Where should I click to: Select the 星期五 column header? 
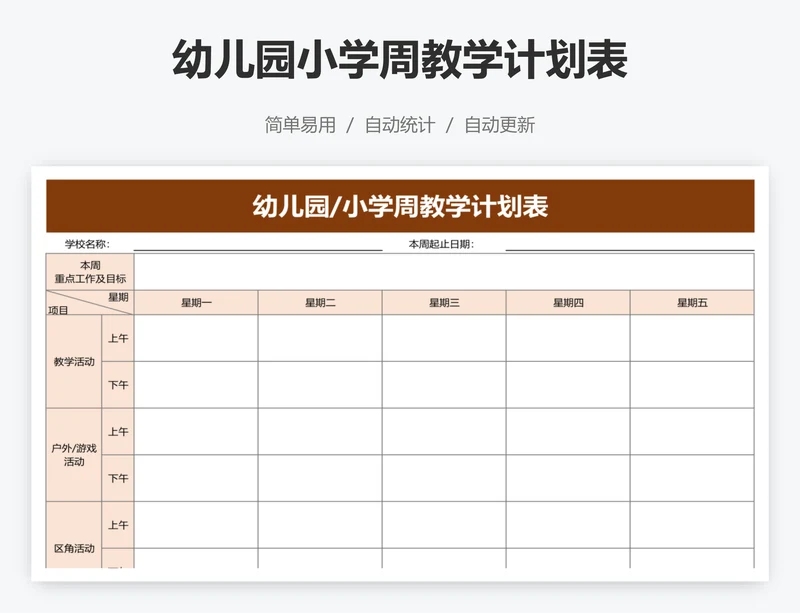click(692, 303)
